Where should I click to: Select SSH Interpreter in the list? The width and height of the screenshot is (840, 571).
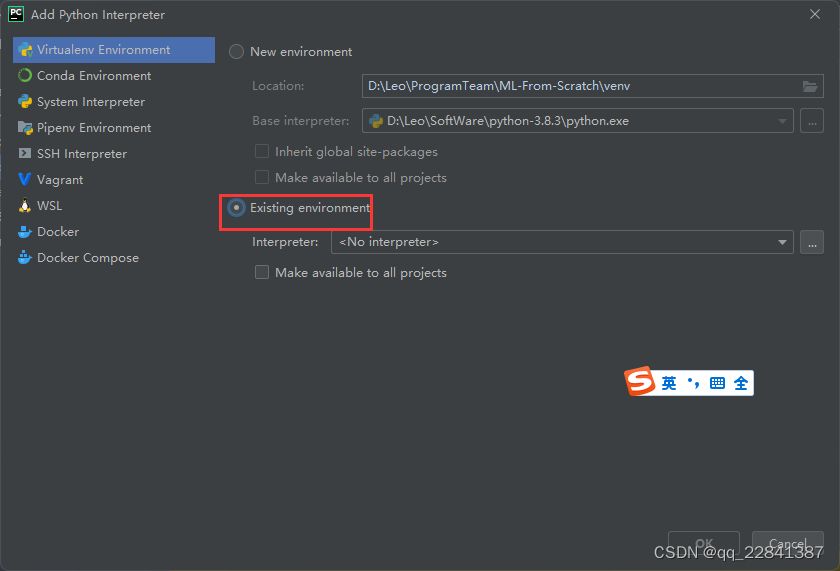[x=114, y=154]
